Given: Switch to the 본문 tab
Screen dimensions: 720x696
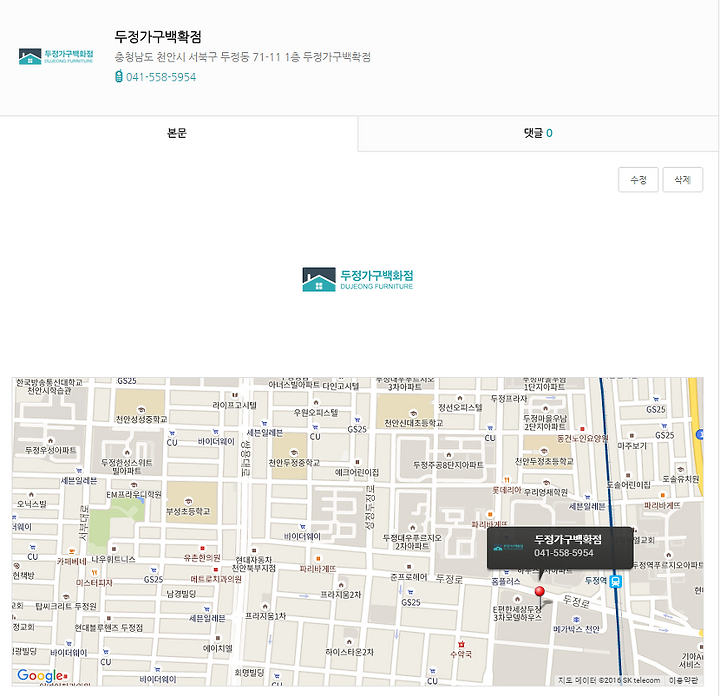Looking at the screenshot, I should tap(177, 133).
